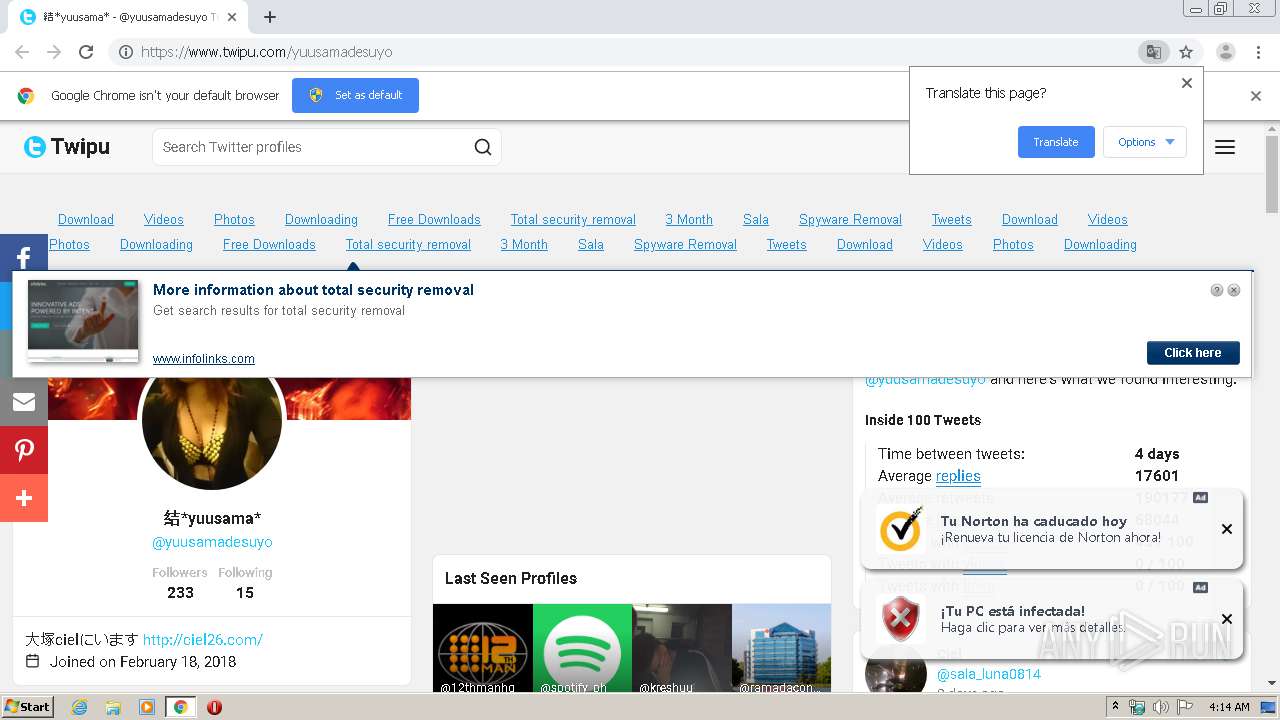Screen dimensions: 1280x720
Task: Open www.infolinks.com link in ad
Action: pos(204,358)
